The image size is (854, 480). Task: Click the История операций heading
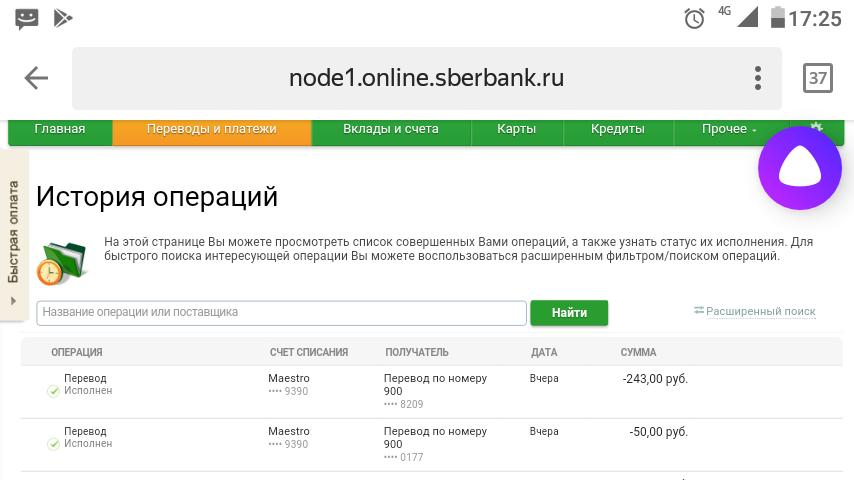click(x=157, y=197)
